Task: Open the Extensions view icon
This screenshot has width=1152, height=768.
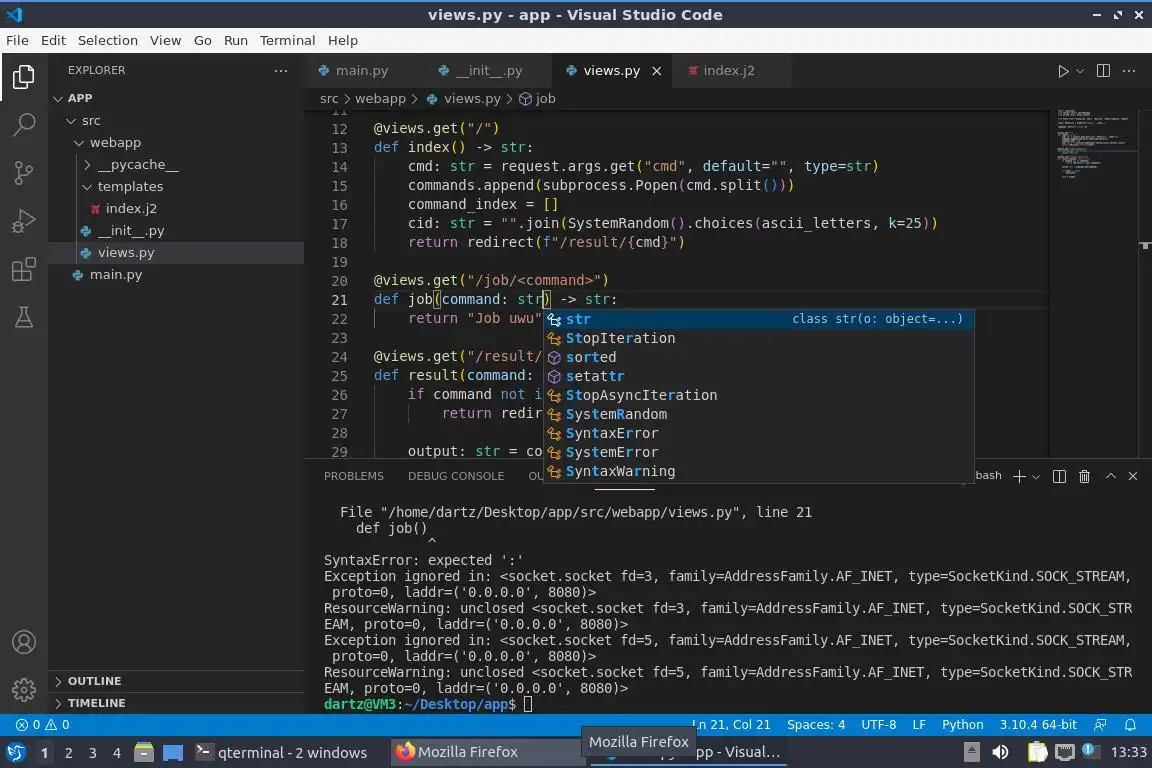Action: [24, 269]
